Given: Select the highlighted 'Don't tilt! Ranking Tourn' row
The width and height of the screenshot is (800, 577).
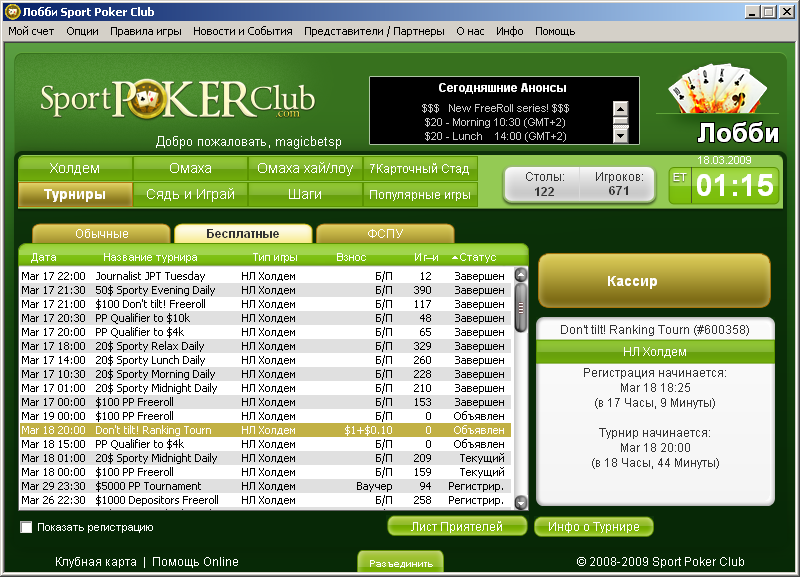Looking at the screenshot, I should click(x=265, y=430).
